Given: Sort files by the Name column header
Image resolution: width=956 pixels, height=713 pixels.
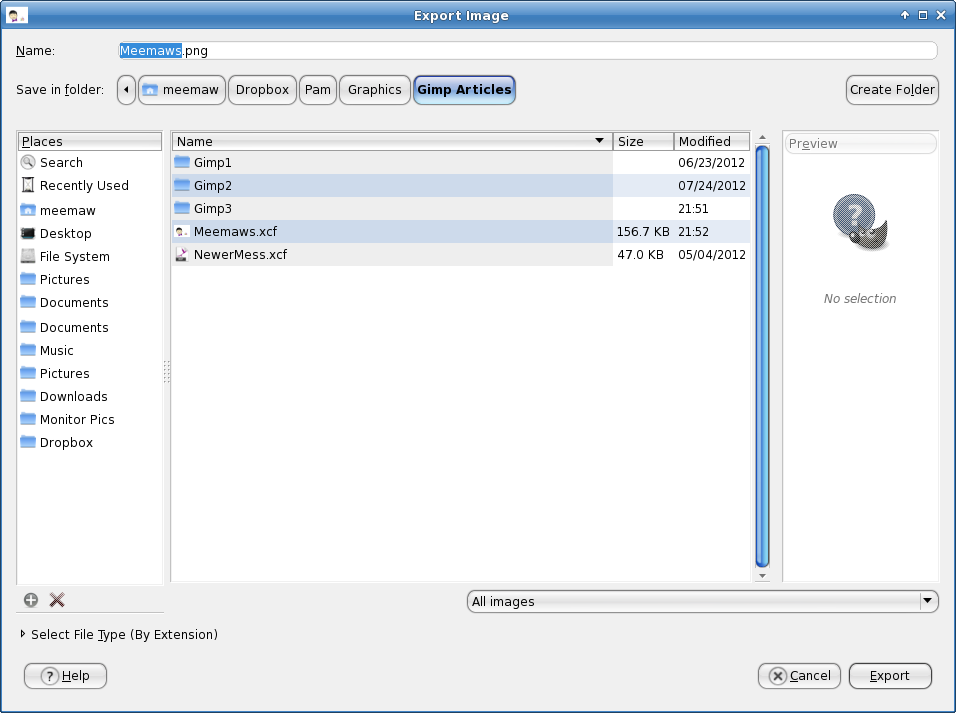Looking at the screenshot, I should [x=392, y=142].
